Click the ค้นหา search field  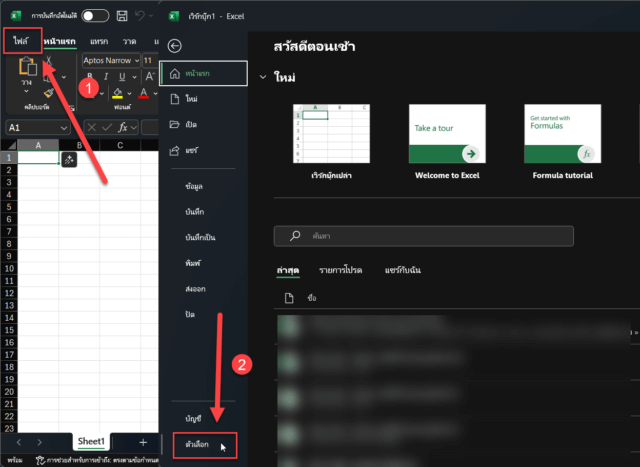424,236
